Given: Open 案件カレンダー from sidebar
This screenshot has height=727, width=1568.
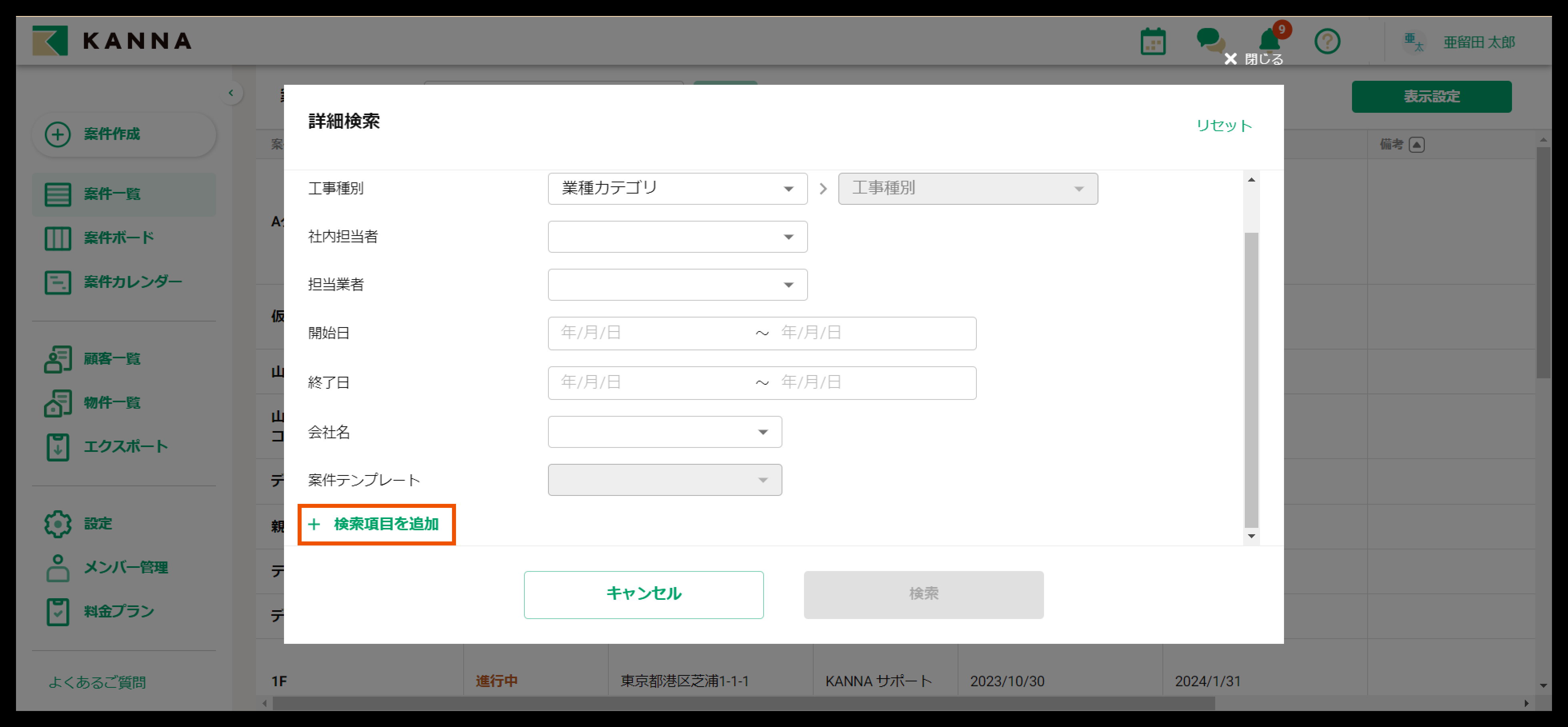Looking at the screenshot, I should (132, 282).
